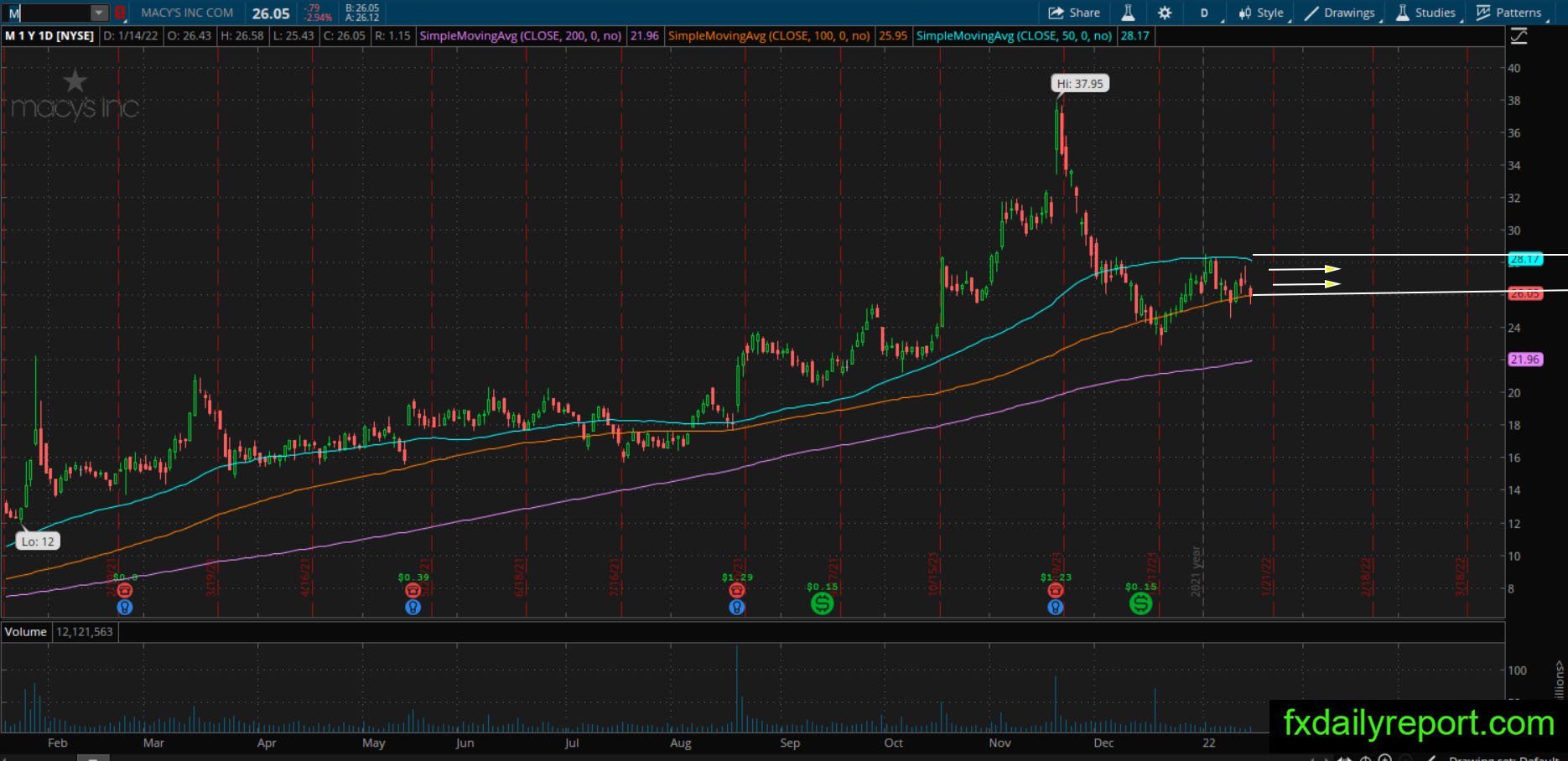1568x761 pixels.
Task: Click the 40 label on the price axis
Action: pos(1514,68)
